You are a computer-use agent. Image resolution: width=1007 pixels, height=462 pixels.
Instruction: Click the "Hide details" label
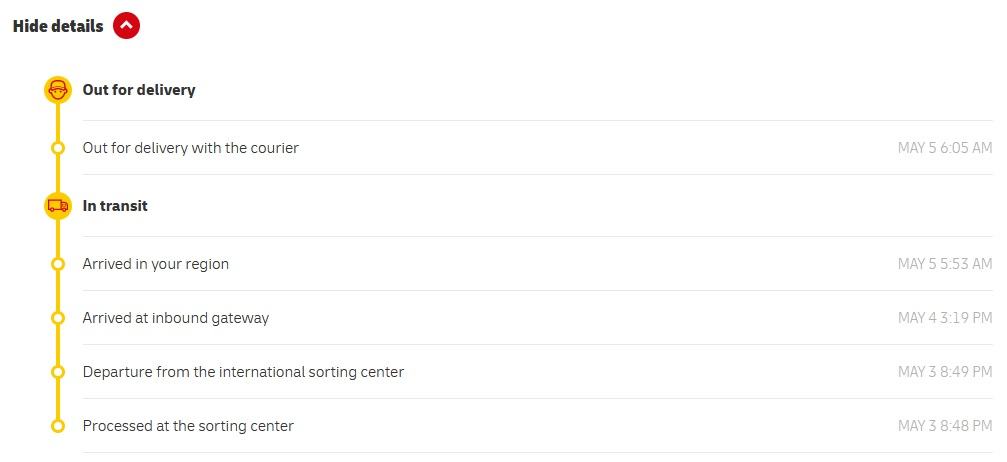pyautogui.click(x=58, y=27)
